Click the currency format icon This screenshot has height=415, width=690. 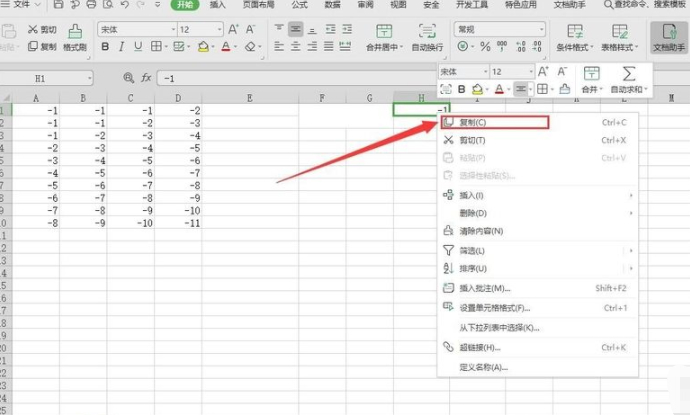pos(462,46)
